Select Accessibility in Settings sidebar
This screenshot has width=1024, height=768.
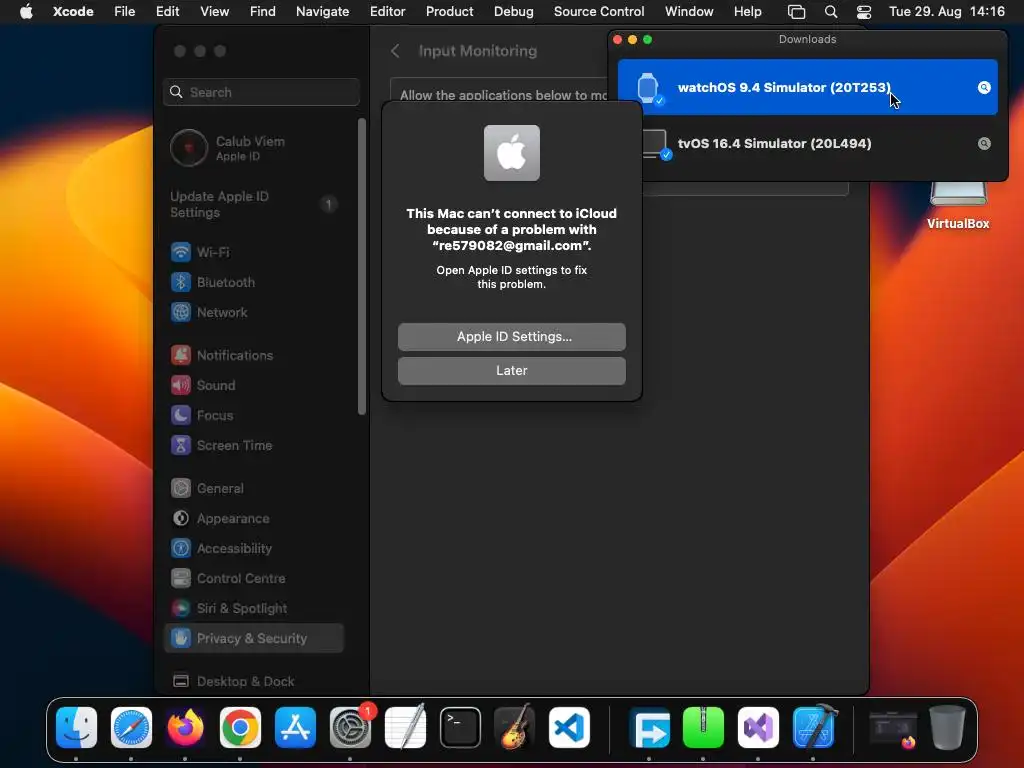pos(255,549)
